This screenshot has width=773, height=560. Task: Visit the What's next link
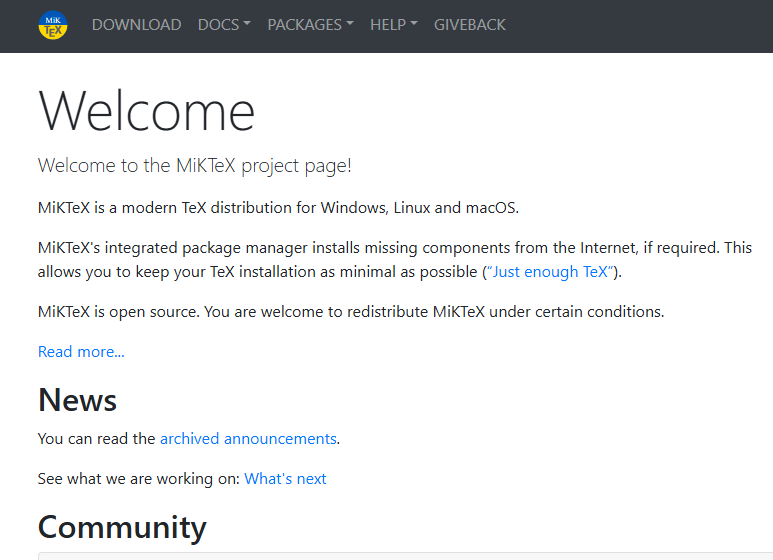pyautogui.click(x=285, y=479)
